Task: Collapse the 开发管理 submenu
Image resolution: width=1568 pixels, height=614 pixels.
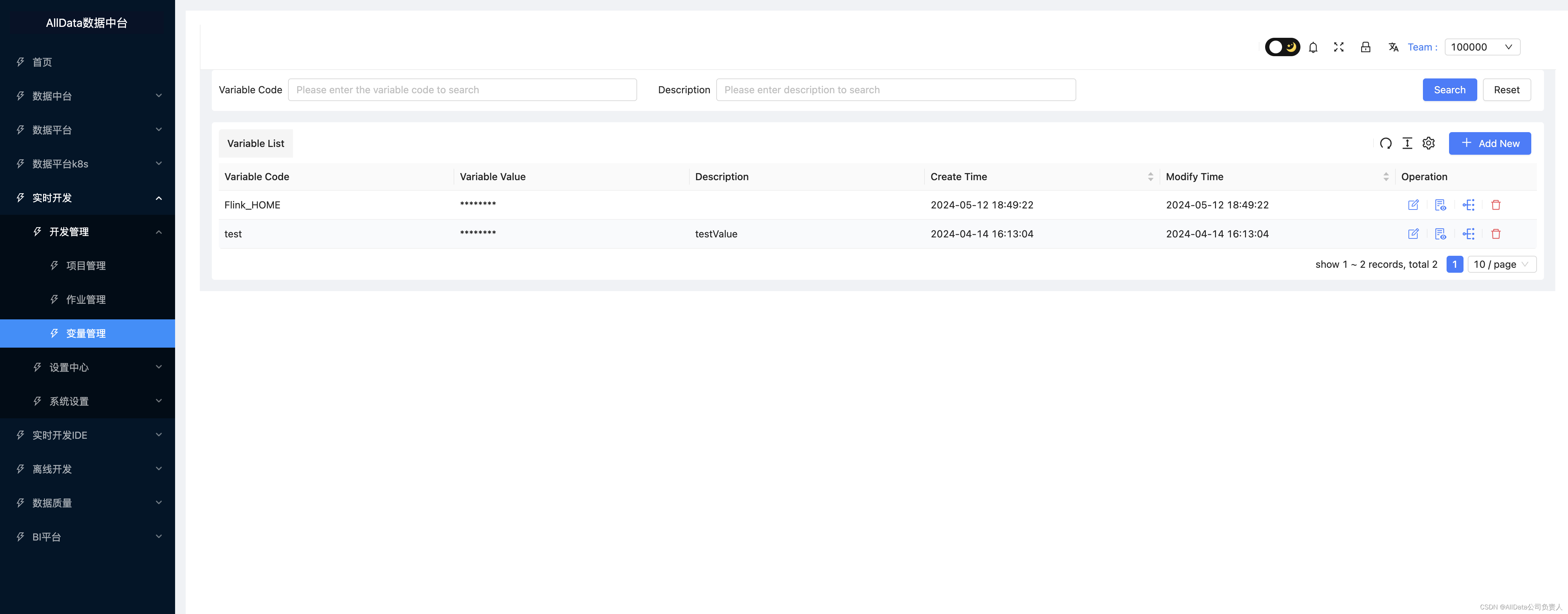Action: 88,231
